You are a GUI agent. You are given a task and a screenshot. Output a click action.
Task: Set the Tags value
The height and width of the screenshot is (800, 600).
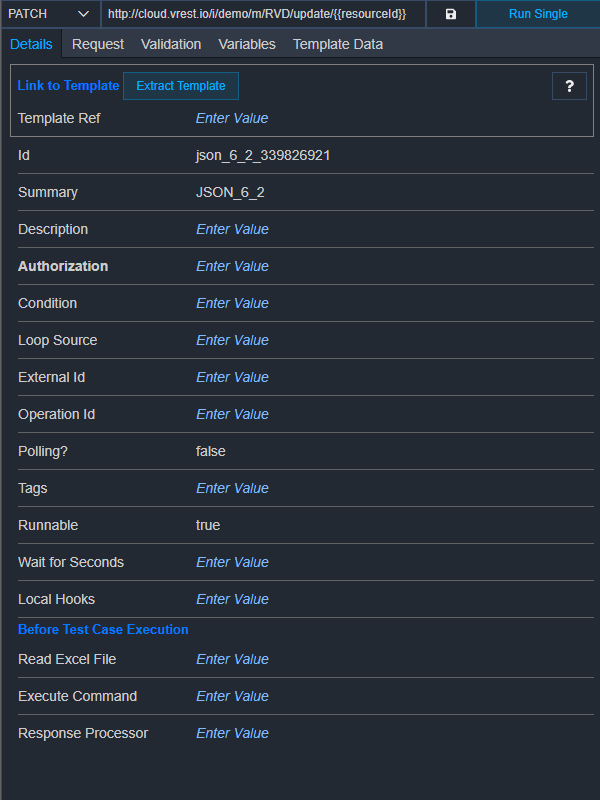[232, 488]
